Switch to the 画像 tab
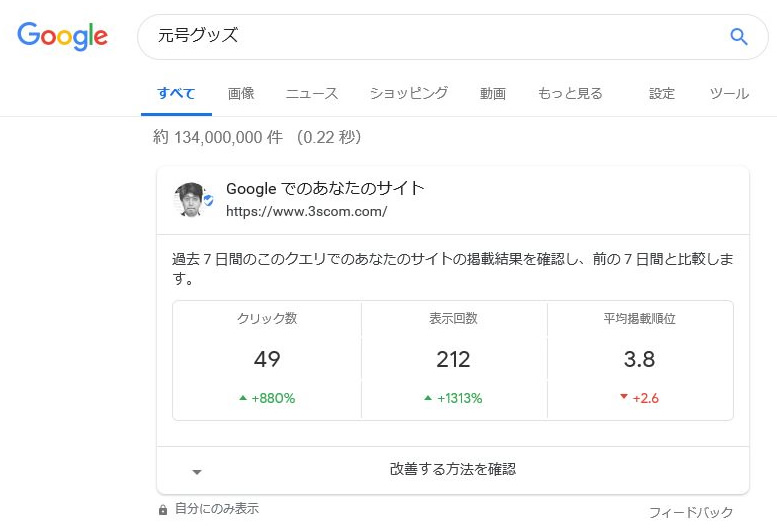777x530 pixels. click(x=241, y=94)
